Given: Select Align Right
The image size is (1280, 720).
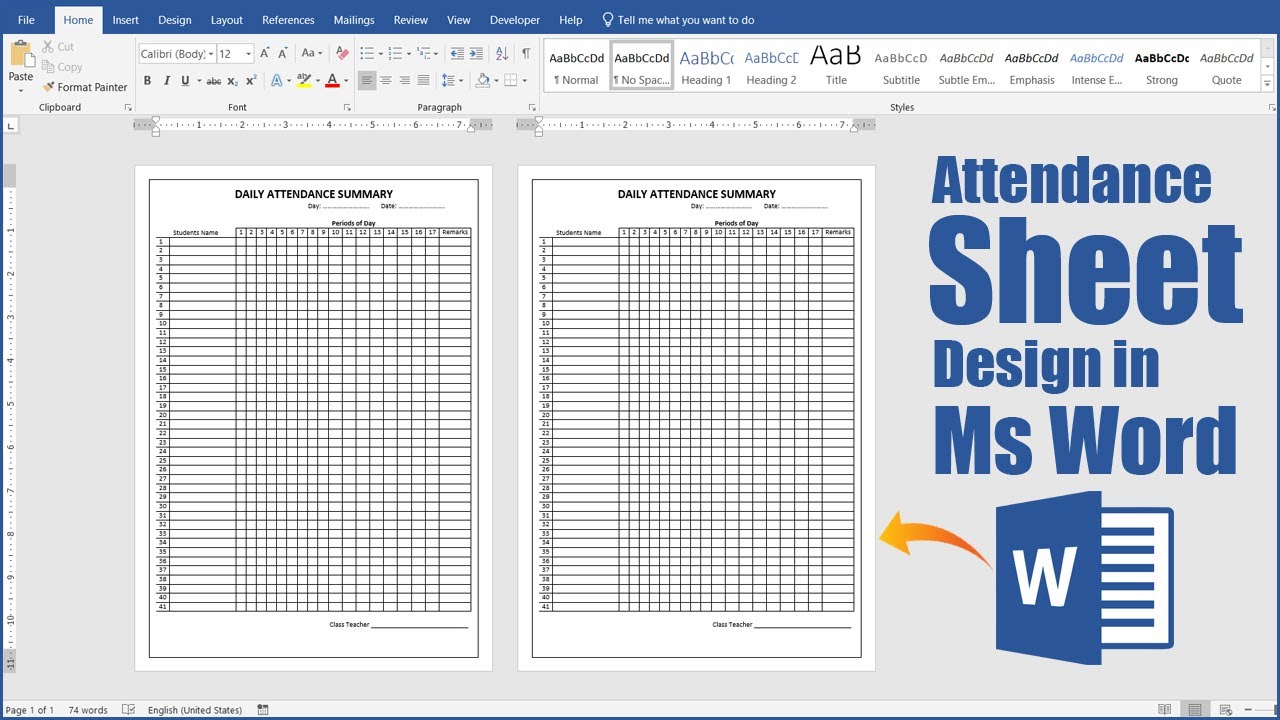Looking at the screenshot, I should [x=405, y=81].
